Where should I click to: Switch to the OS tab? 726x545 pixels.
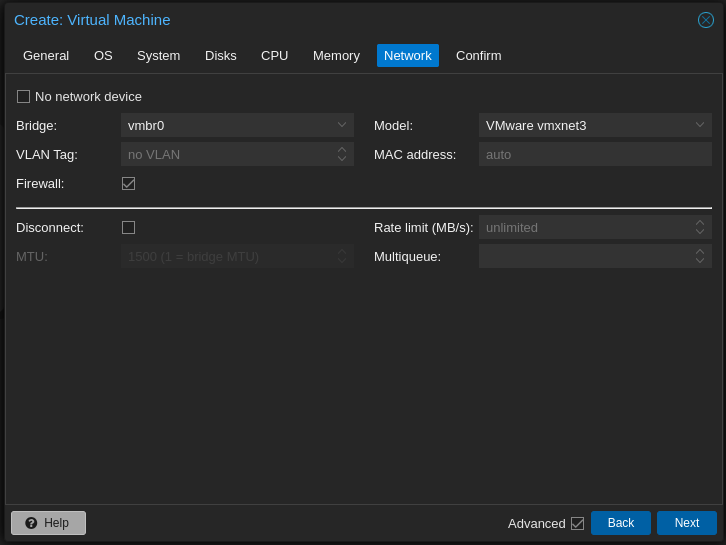pos(103,56)
